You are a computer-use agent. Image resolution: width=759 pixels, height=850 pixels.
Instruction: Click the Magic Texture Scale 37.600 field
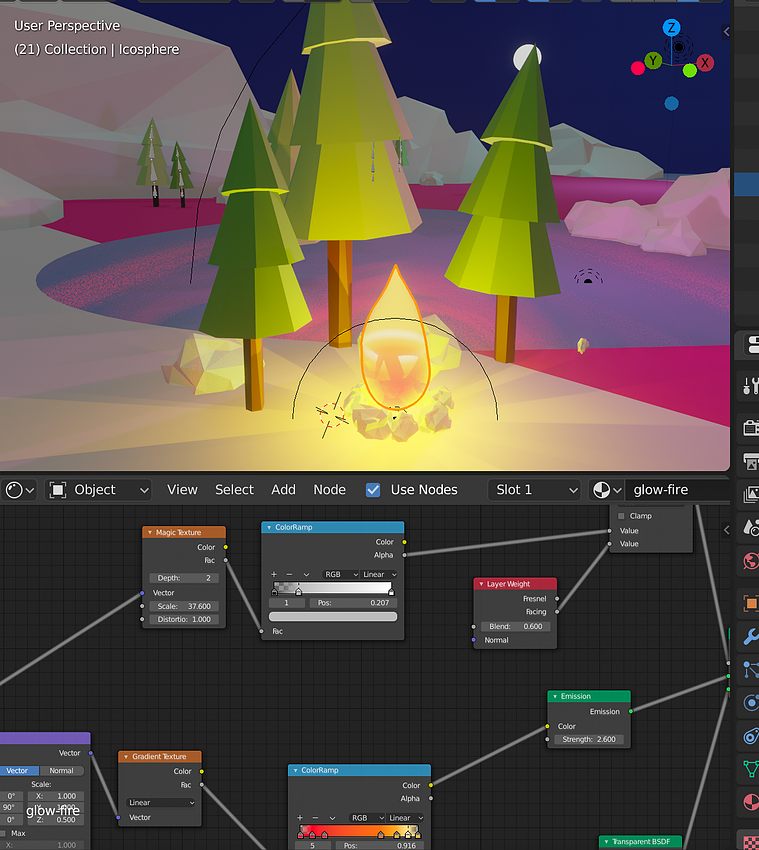184,606
